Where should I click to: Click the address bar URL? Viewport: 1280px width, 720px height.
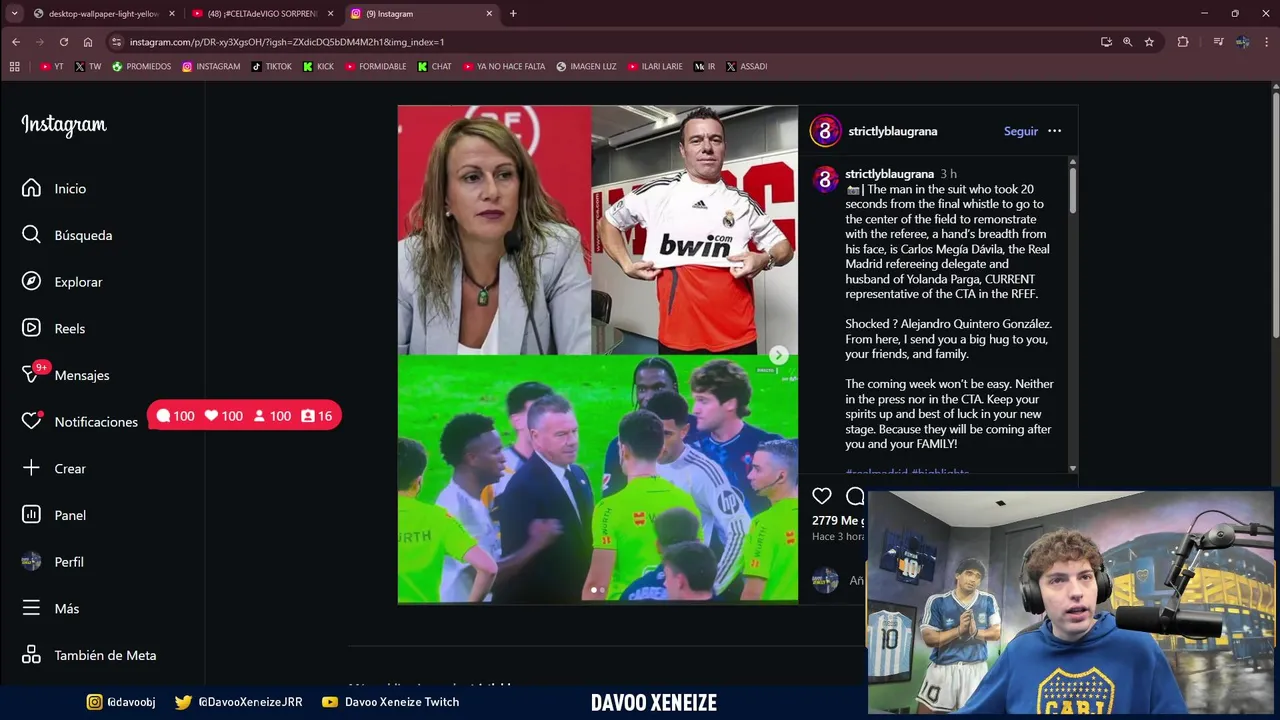tap(287, 42)
